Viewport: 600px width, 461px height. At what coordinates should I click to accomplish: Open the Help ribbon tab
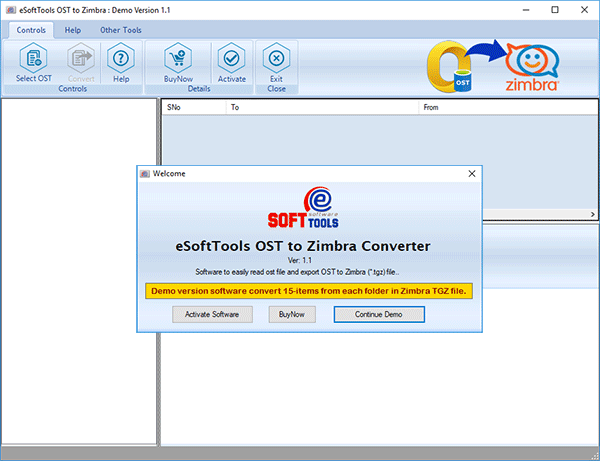click(73, 30)
